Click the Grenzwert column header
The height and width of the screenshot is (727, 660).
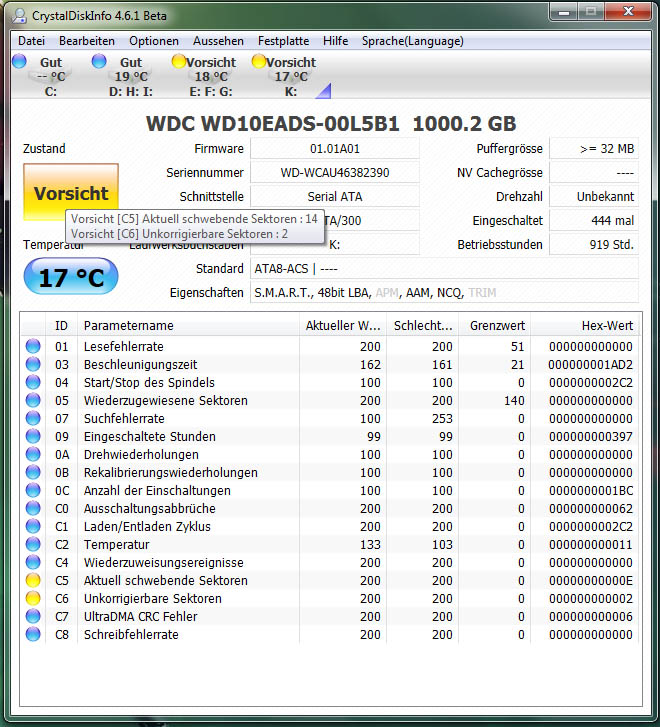click(494, 325)
